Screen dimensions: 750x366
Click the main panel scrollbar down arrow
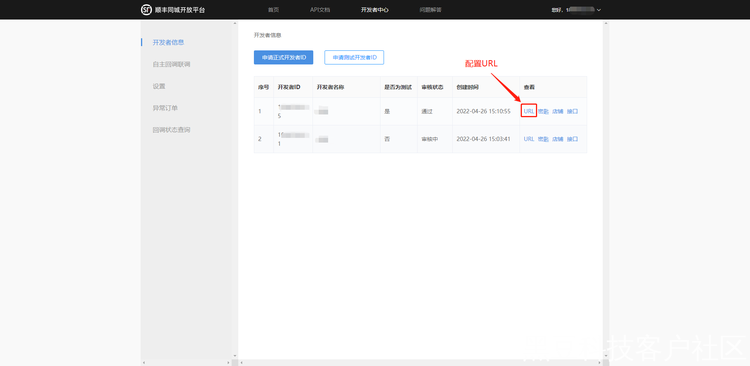click(x=606, y=356)
